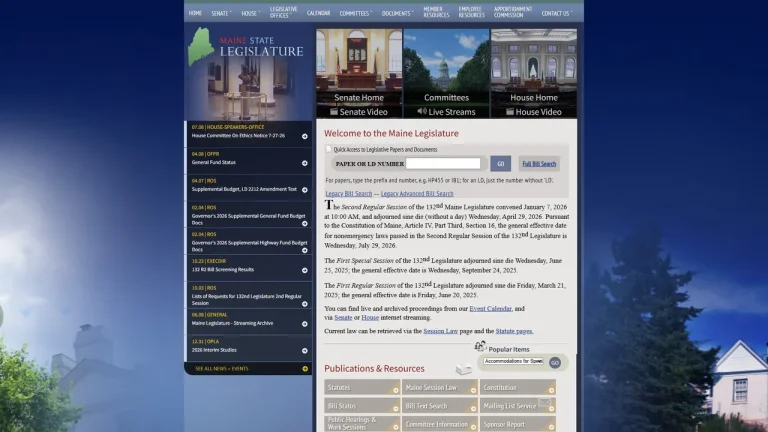The image size is (768, 432).
Task: Expand the Legislative Offices dropdown menu
Action: [283, 12]
